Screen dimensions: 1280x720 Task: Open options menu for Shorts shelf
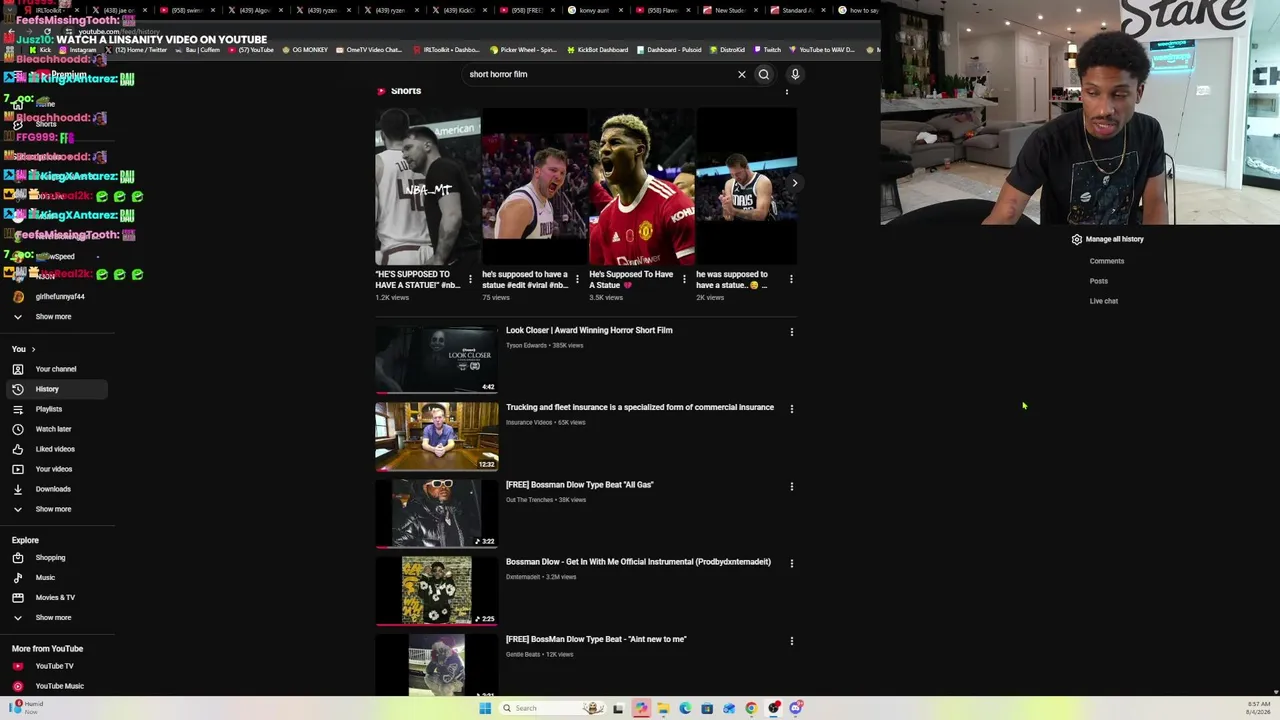pos(787,91)
